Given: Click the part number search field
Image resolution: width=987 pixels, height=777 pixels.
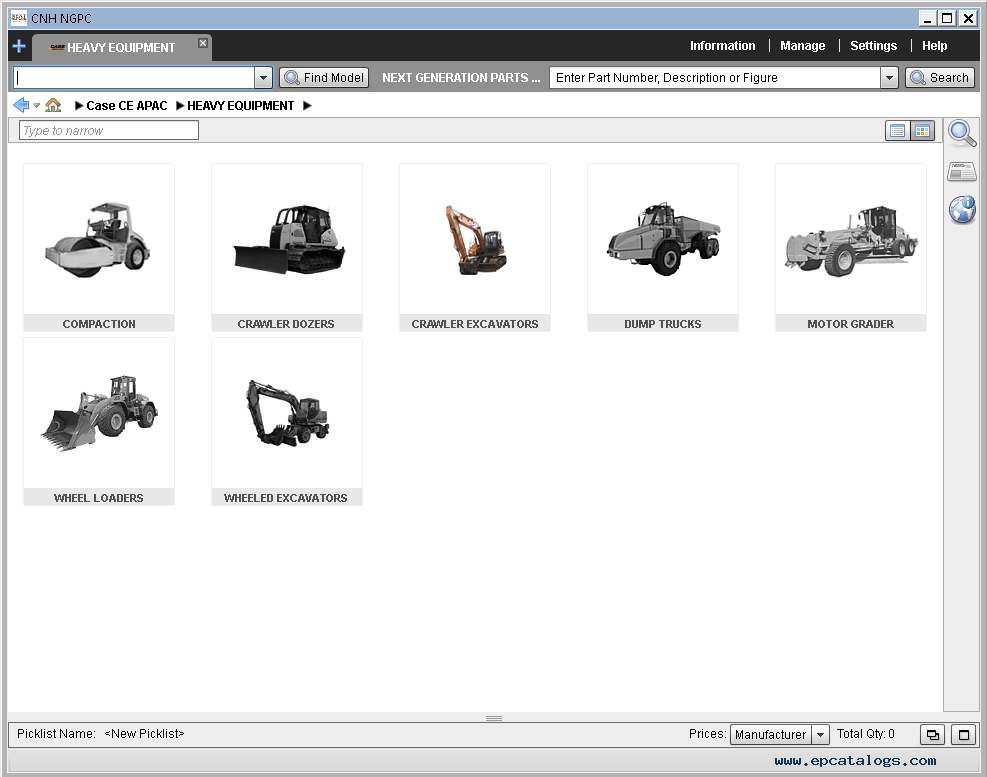Looking at the screenshot, I should click(x=714, y=77).
